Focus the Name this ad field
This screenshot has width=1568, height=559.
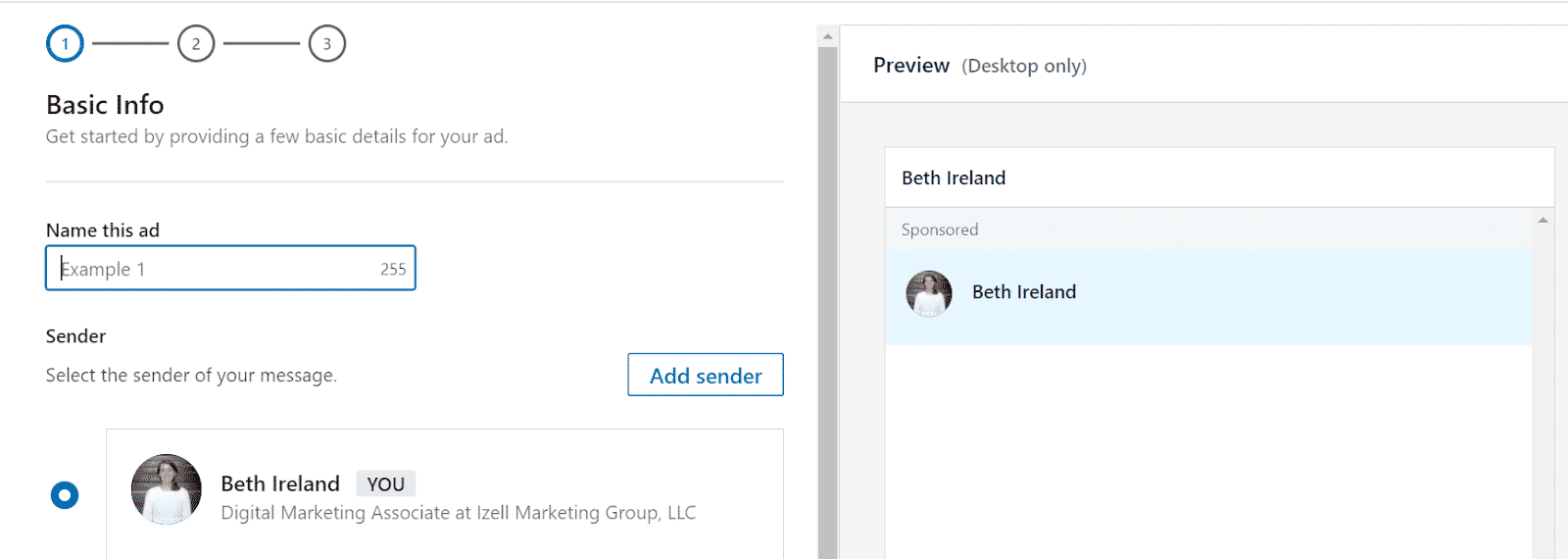[230, 268]
